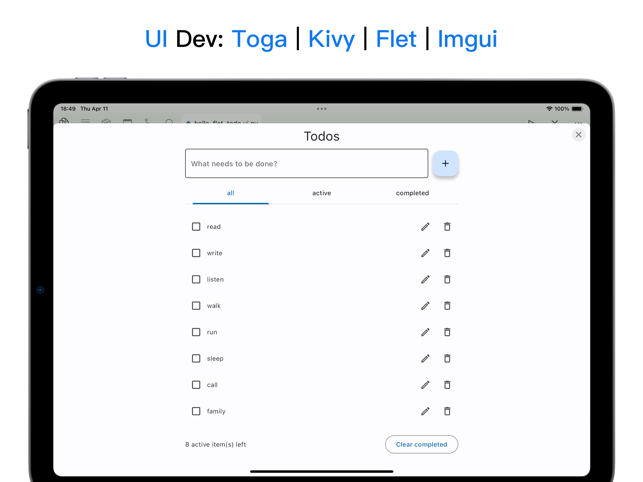This screenshot has height=482, width=643.
Task: Delete the 'call' todo
Action: click(x=447, y=385)
